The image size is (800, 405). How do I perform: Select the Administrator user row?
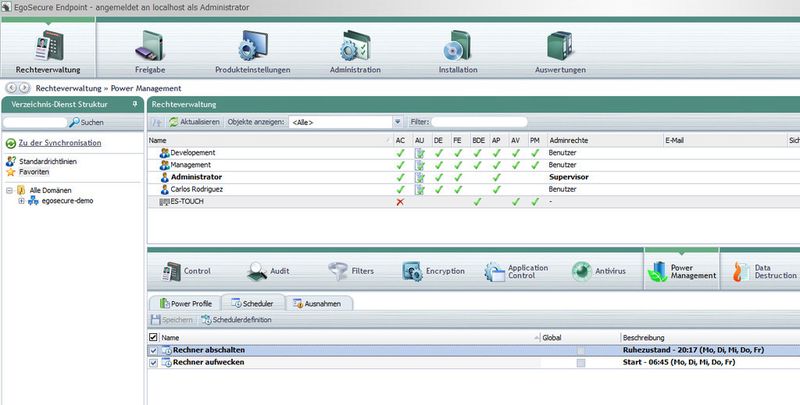[473, 177]
